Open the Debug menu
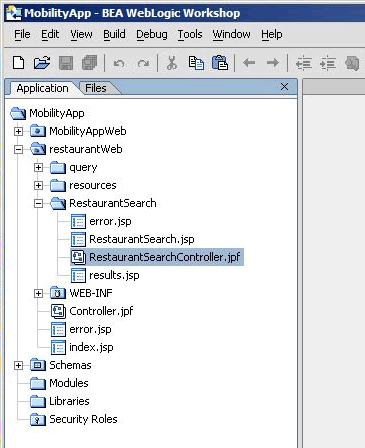 [x=152, y=34]
